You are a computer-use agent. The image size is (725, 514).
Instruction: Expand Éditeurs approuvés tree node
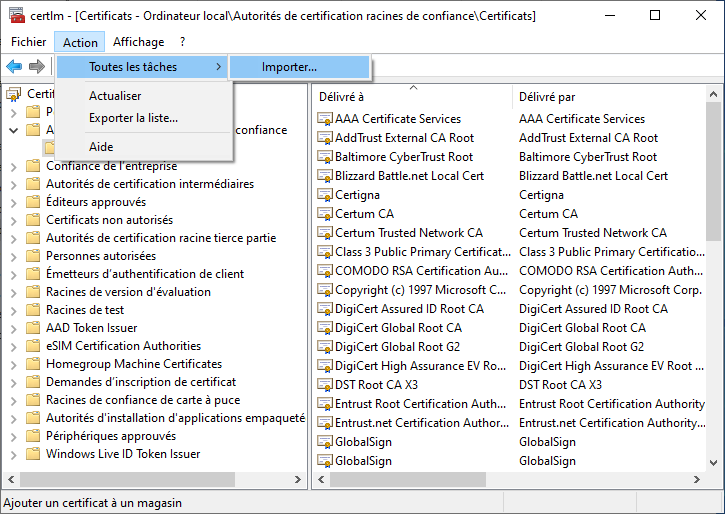tap(13, 202)
